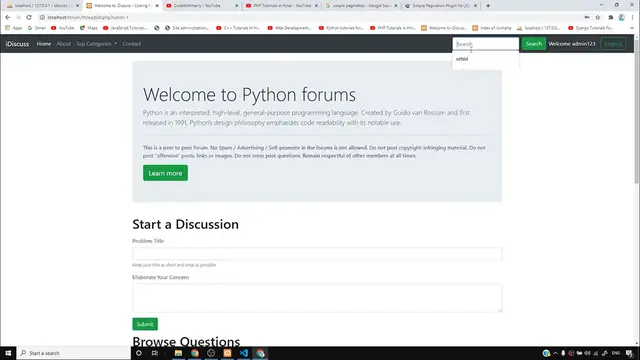This screenshot has width=640, height=360.
Task: Open the Gmail bookmark
Action: click(x=36, y=28)
